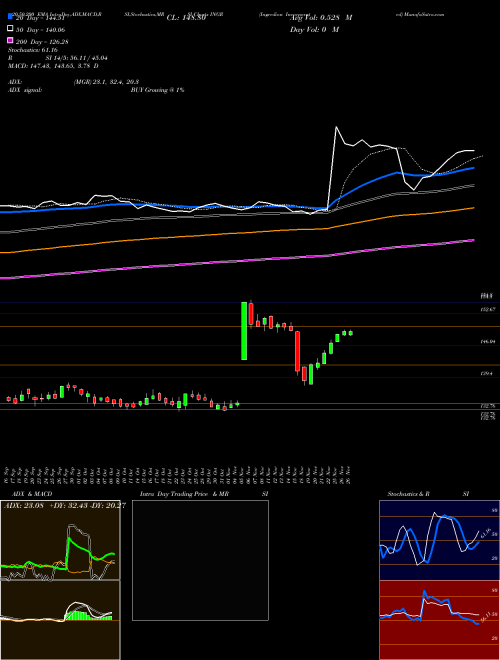Click the 'CL: 148.80' closing price label
The image size is (500, 660).
(186, 18)
